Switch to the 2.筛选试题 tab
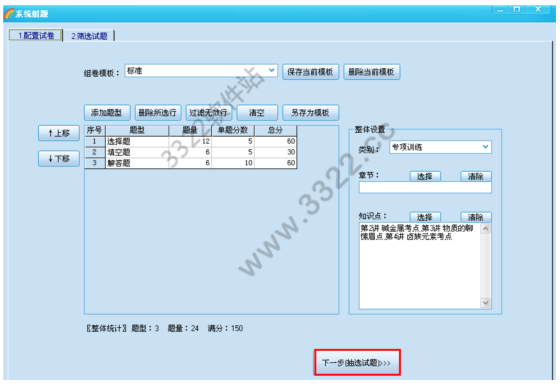Screen dimensions: 560x386 [89, 36]
